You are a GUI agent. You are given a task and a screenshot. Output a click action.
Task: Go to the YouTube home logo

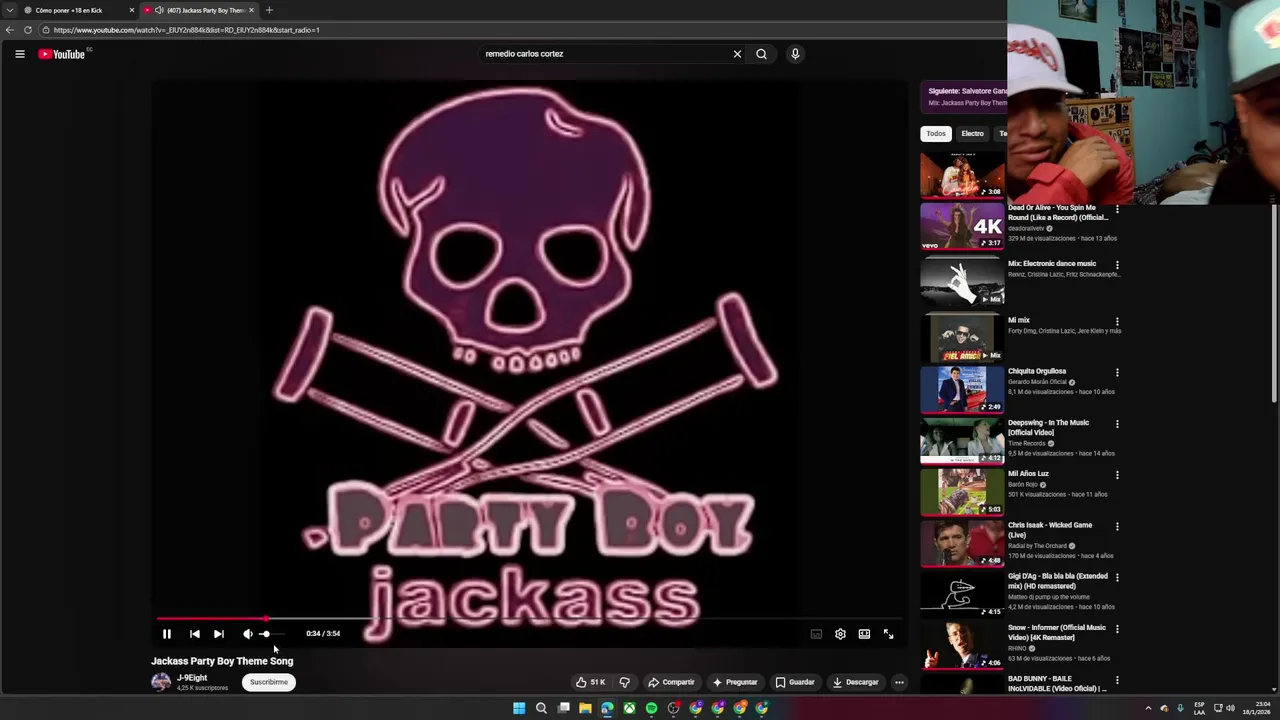pyautogui.click(x=62, y=54)
